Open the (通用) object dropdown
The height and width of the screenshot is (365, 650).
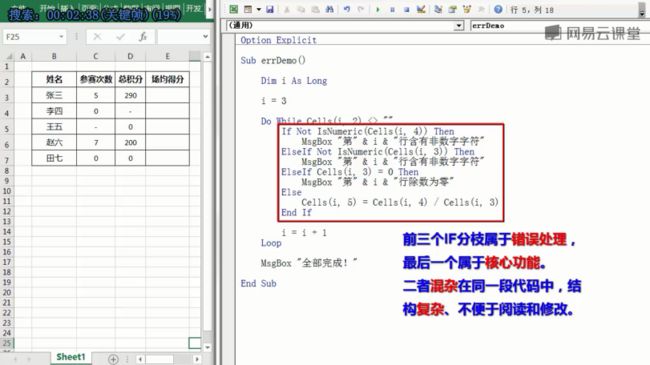[x=458, y=26]
